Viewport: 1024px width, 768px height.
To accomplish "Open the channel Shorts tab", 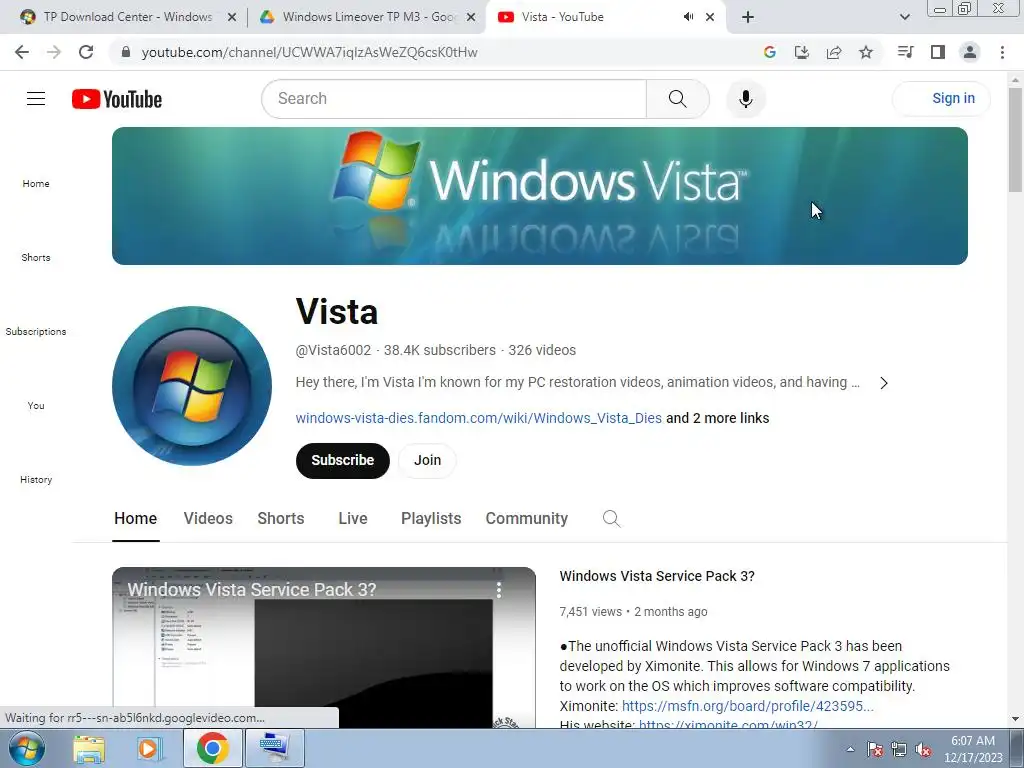I will (281, 519).
